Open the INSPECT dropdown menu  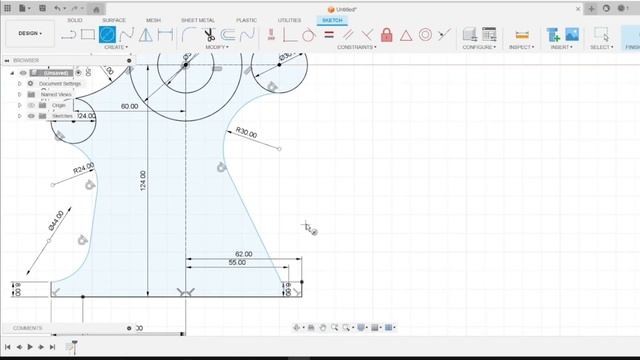click(521, 47)
